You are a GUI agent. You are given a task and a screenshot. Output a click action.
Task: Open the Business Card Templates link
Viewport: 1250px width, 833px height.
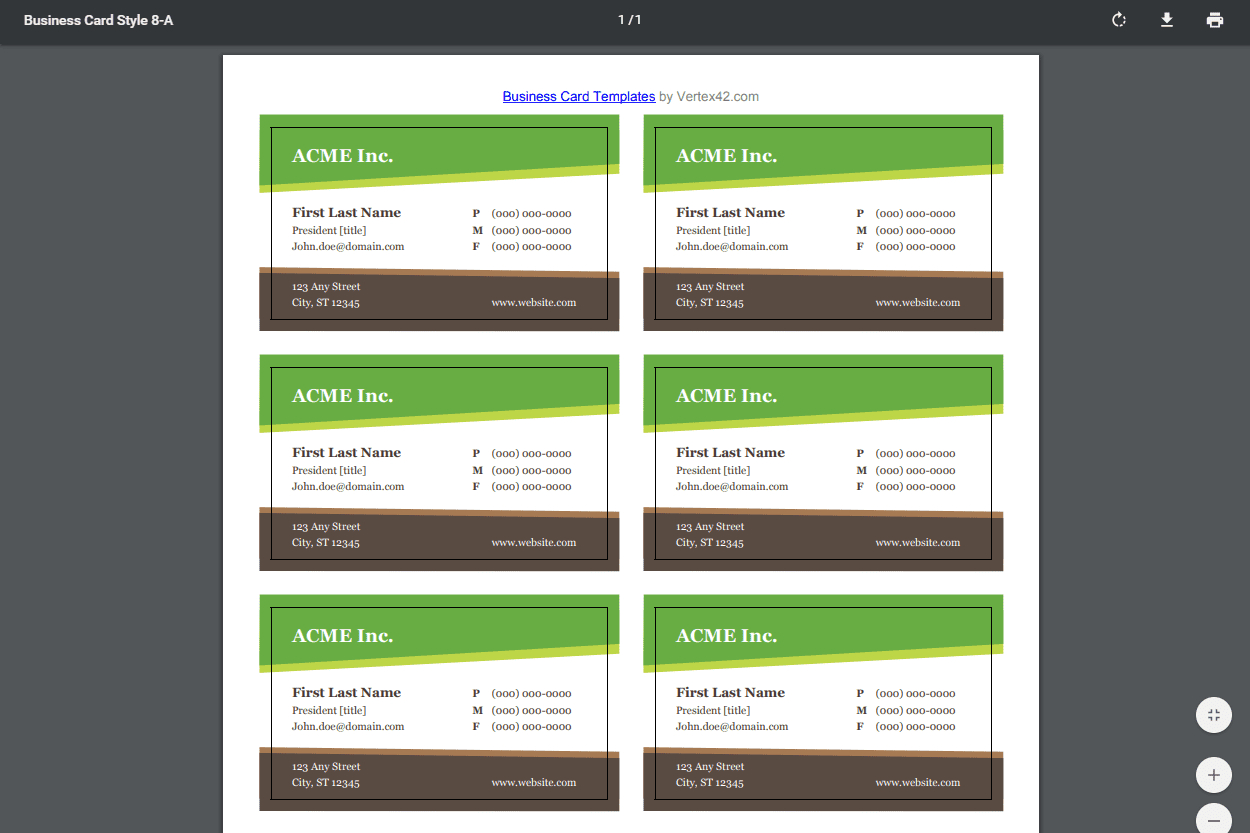pyautogui.click(x=578, y=97)
